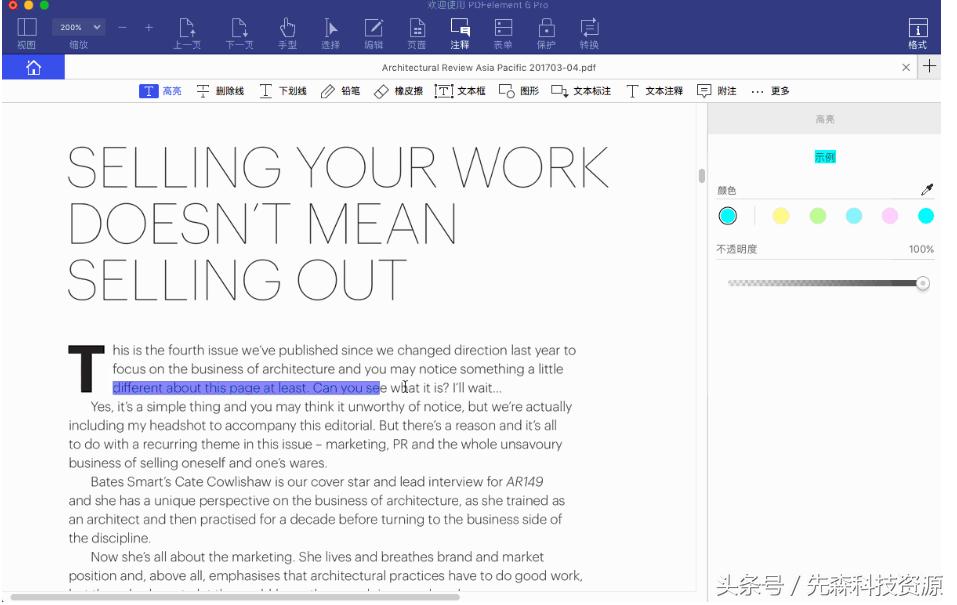The image size is (957, 605).
Task: Click the 不透明度 opacity slider handle
Action: (x=922, y=283)
